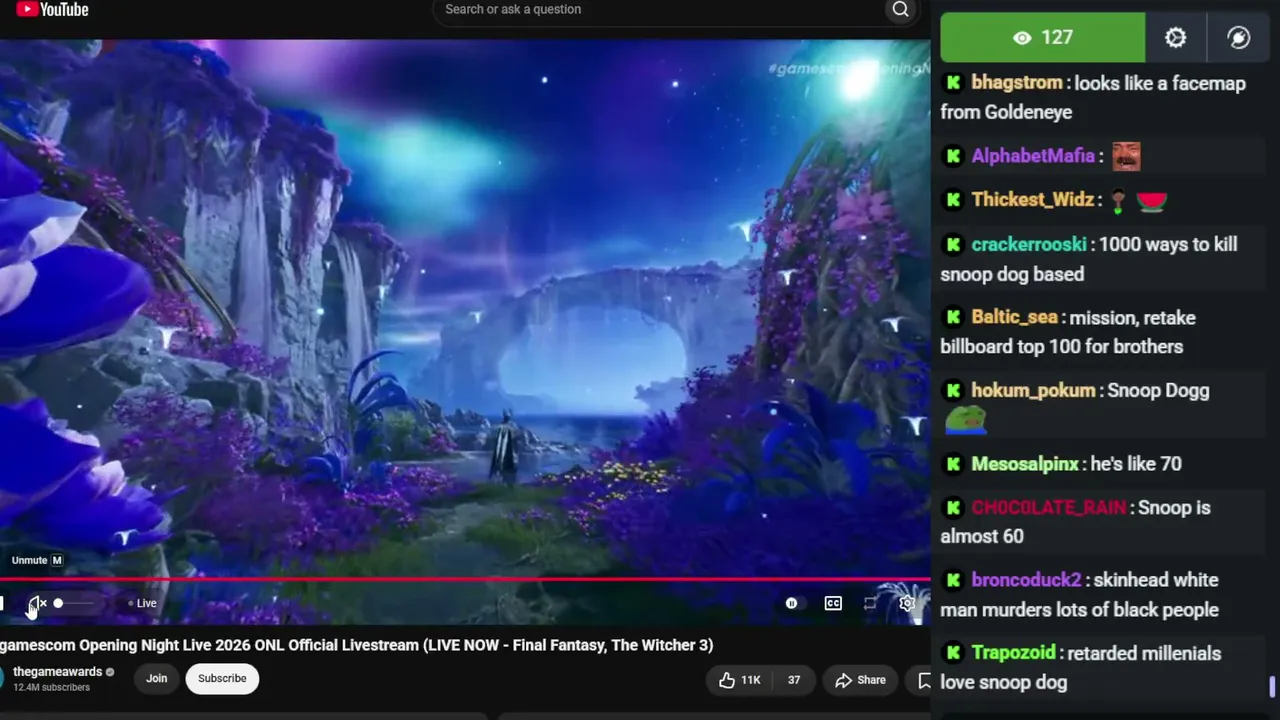This screenshot has height=720, width=1280.
Task: Select the username crackerrooski in chat
Action: (x=1029, y=245)
